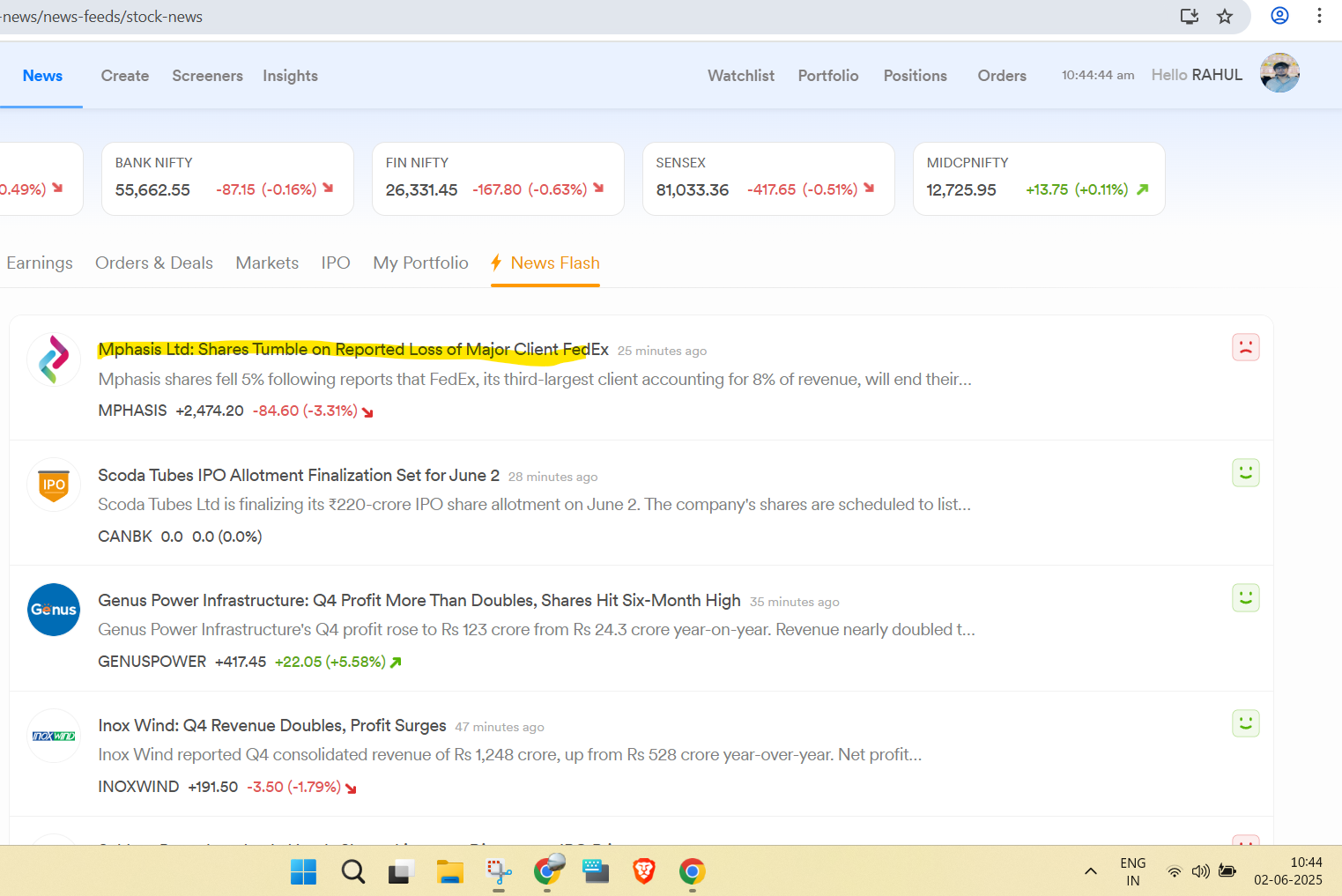This screenshot has width=1342, height=896.
Task: Open the Portfolio page
Action: [828, 76]
